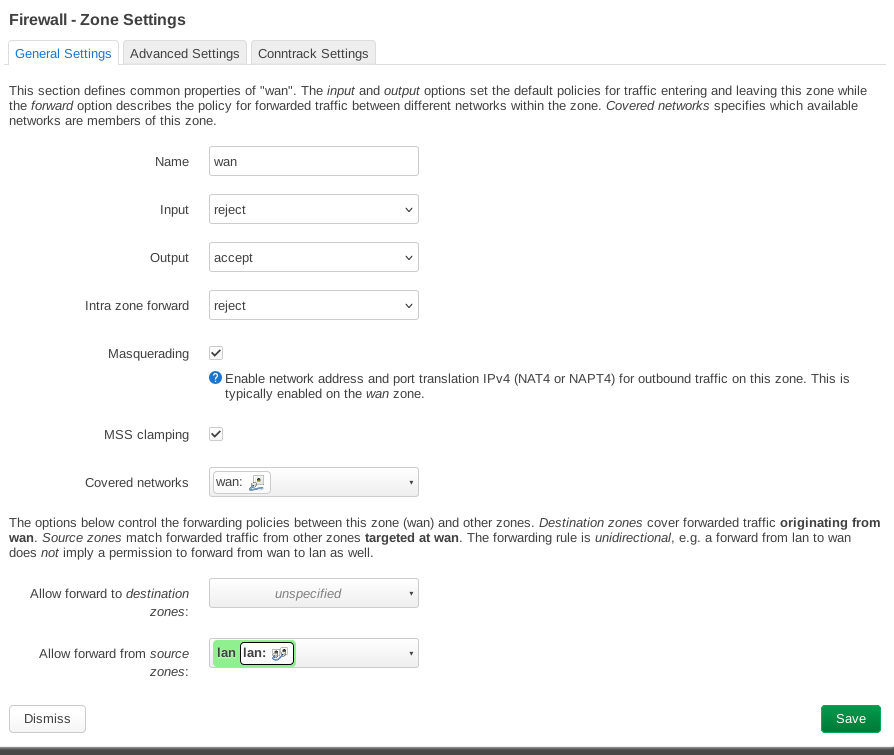
Task: Click the Dismiss button
Action: click(47, 719)
